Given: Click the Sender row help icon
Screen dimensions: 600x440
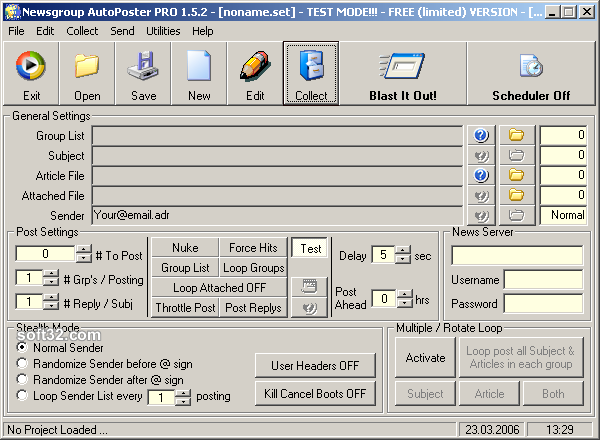Looking at the screenshot, I should (481, 215).
